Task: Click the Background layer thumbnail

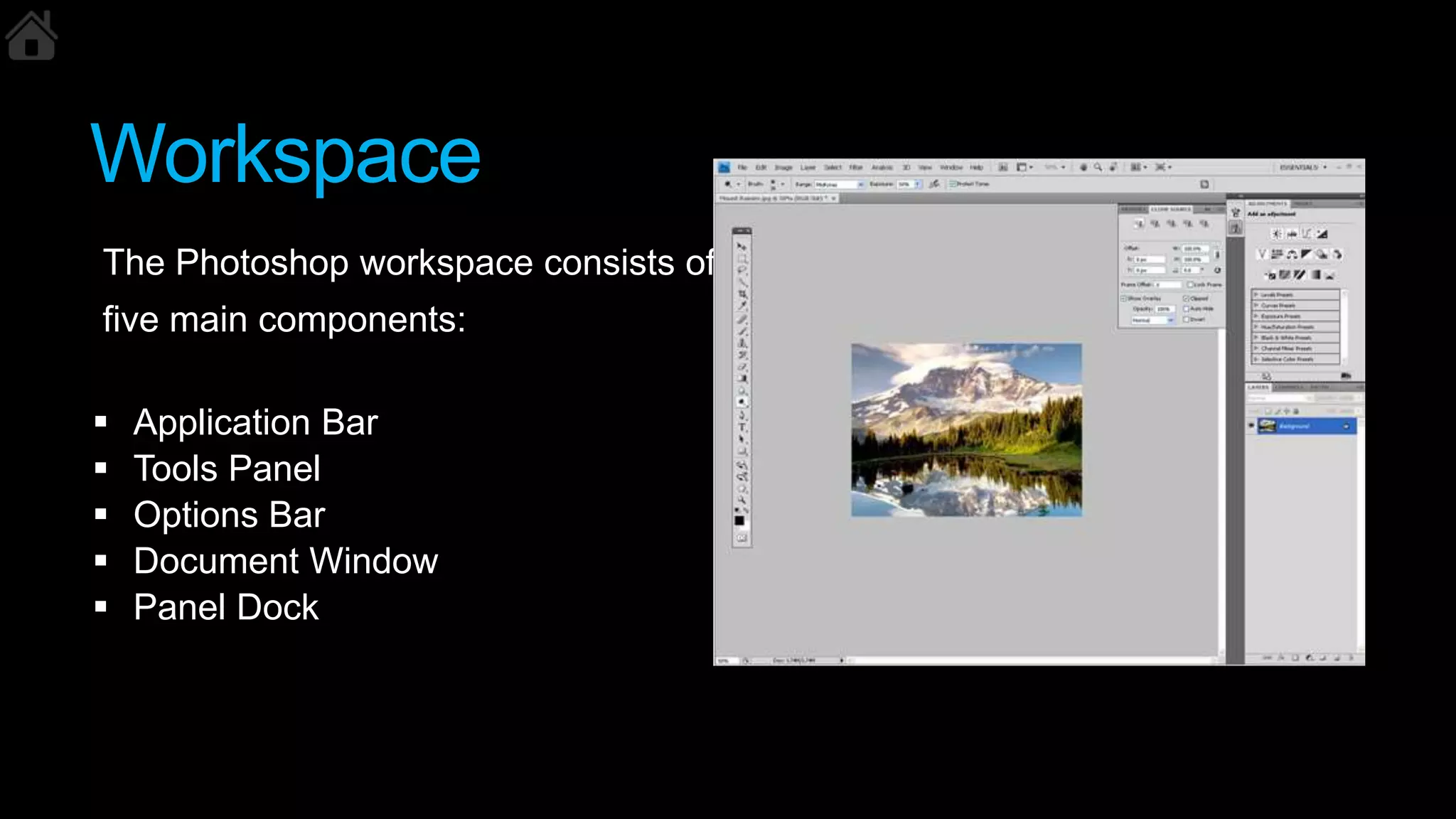Action: (x=1267, y=426)
